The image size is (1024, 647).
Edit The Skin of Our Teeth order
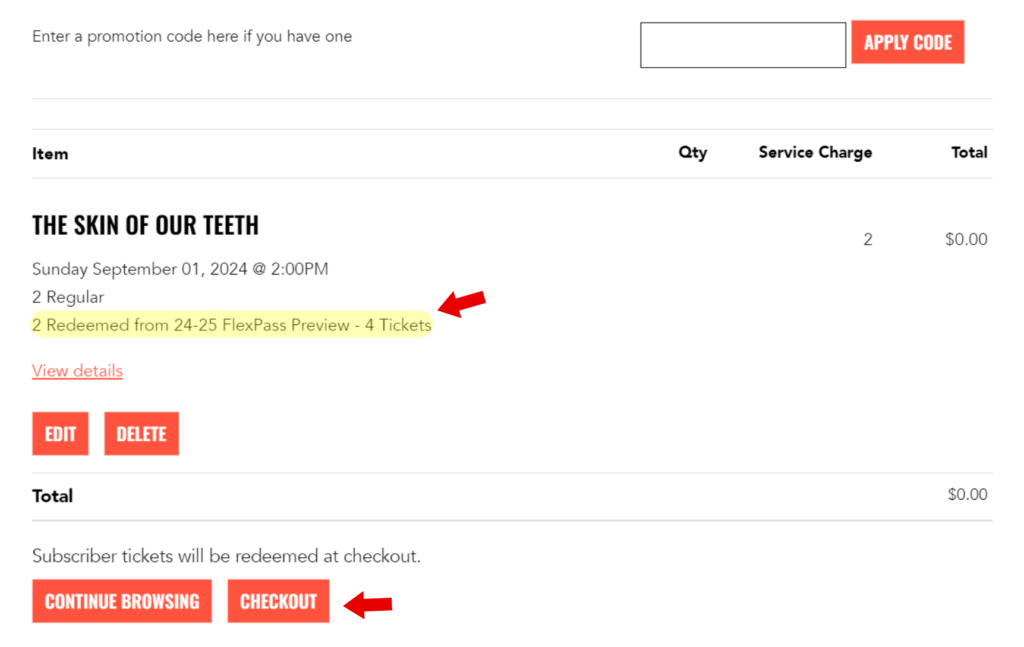click(x=60, y=434)
